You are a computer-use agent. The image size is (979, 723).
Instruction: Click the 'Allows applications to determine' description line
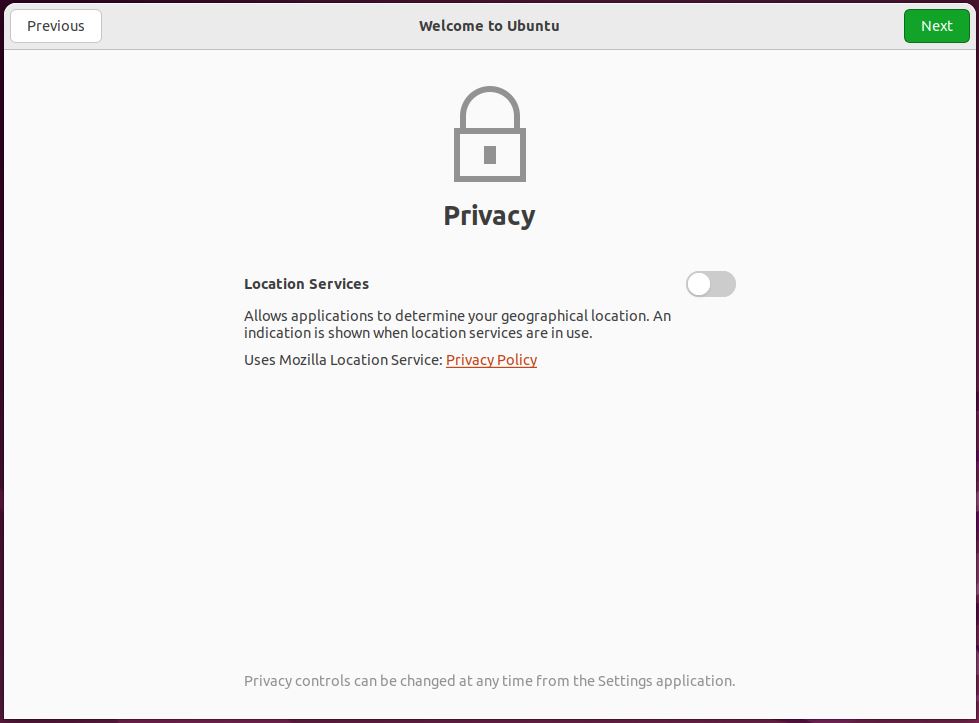(457, 316)
